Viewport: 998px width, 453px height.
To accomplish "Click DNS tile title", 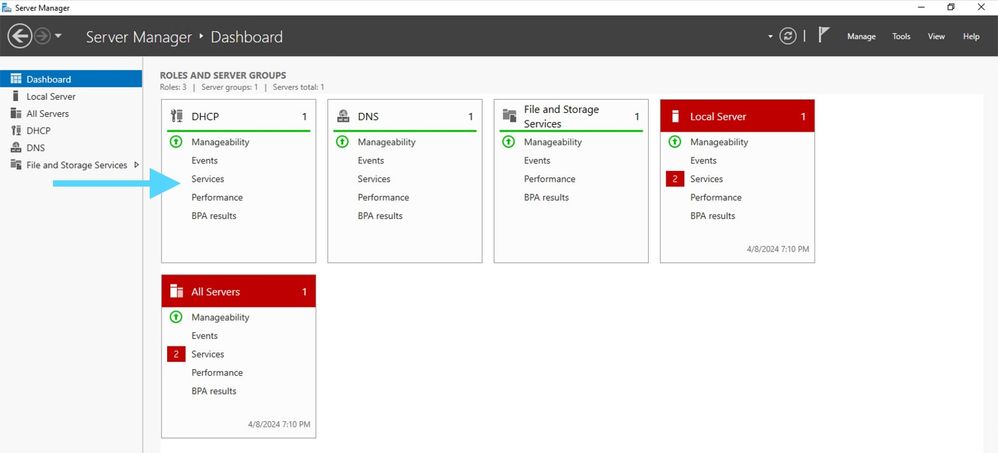I will click(x=368, y=116).
